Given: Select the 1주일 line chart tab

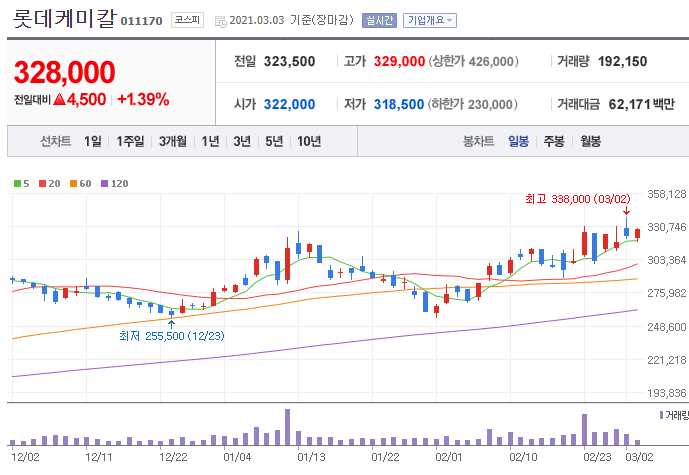Looking at the screenshot, I should (130, 141).
